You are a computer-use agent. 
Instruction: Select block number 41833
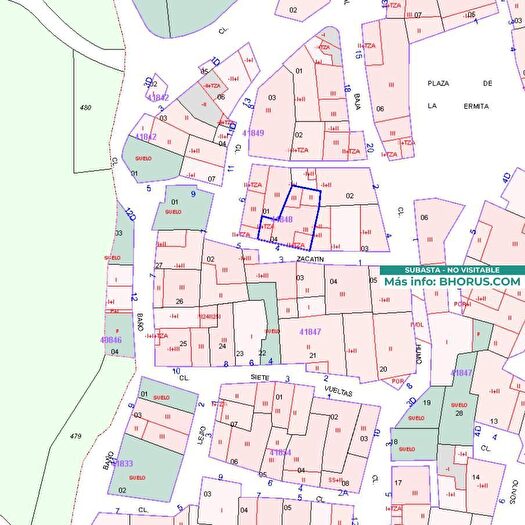tap(122, 463)
